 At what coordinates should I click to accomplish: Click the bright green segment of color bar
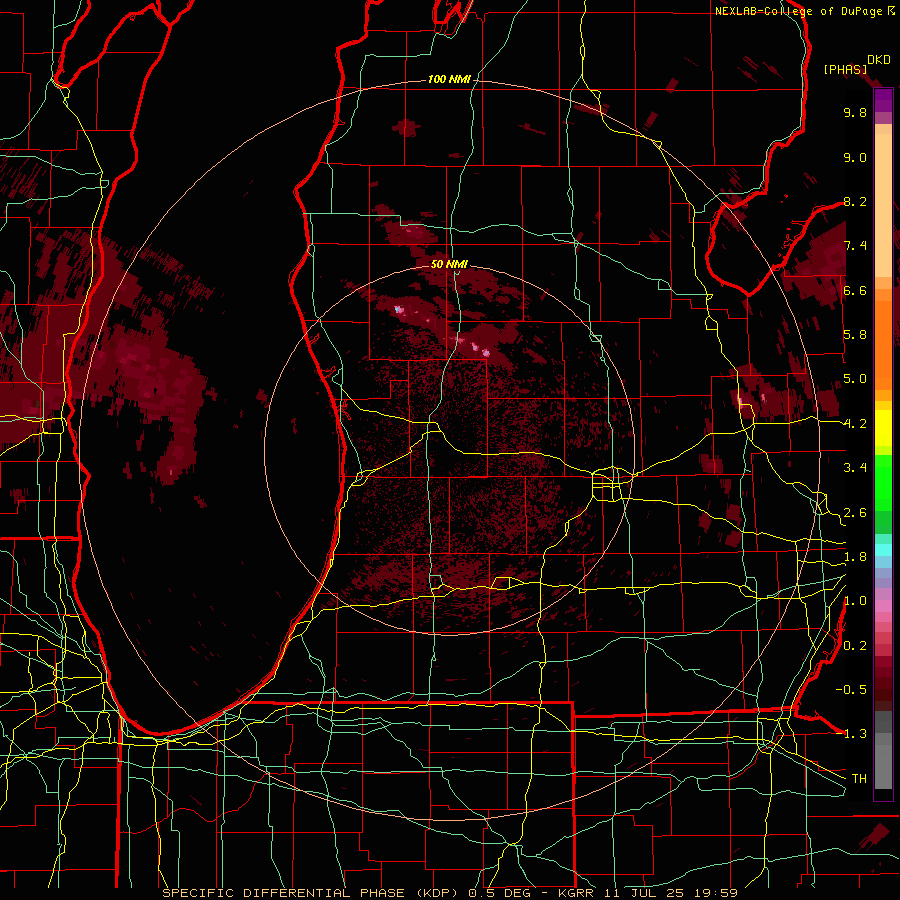[883, 483]
